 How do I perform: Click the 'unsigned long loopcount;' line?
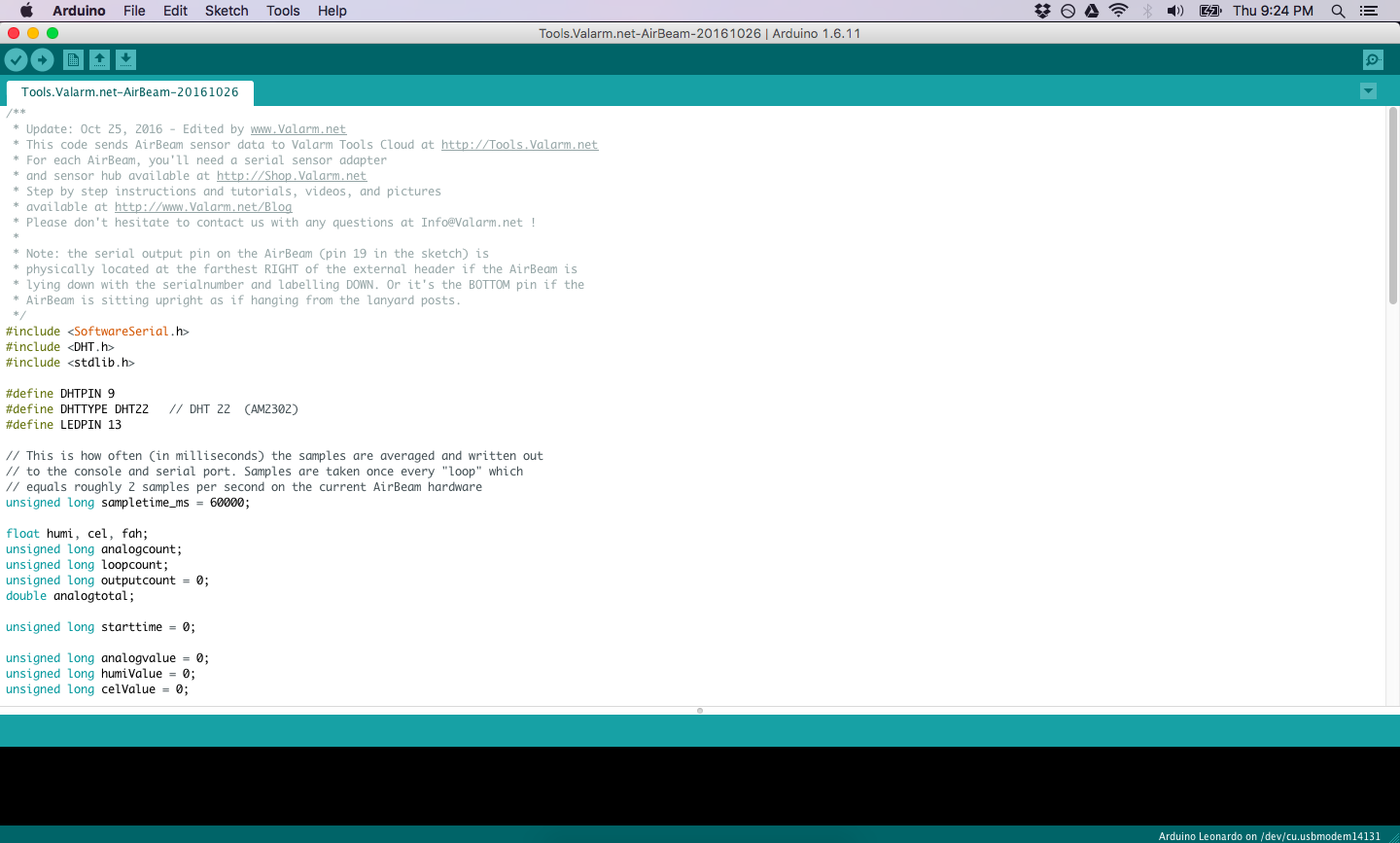pyautogui.click(x=87, y=565)
